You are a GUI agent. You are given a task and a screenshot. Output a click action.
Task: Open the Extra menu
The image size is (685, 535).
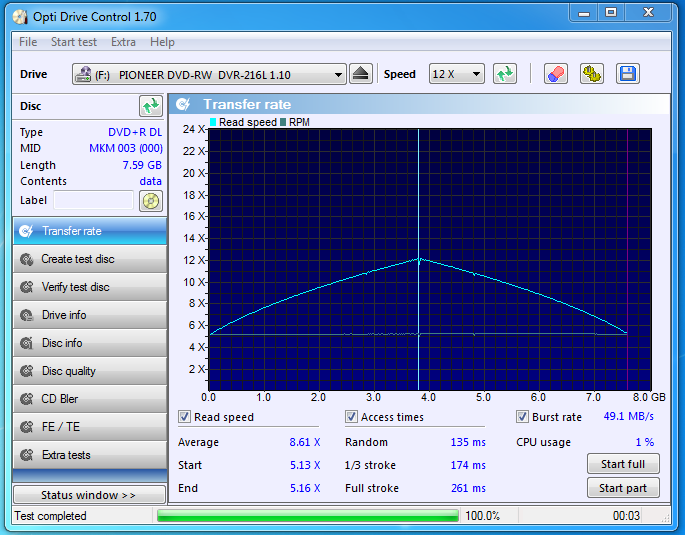click(123, 42)
